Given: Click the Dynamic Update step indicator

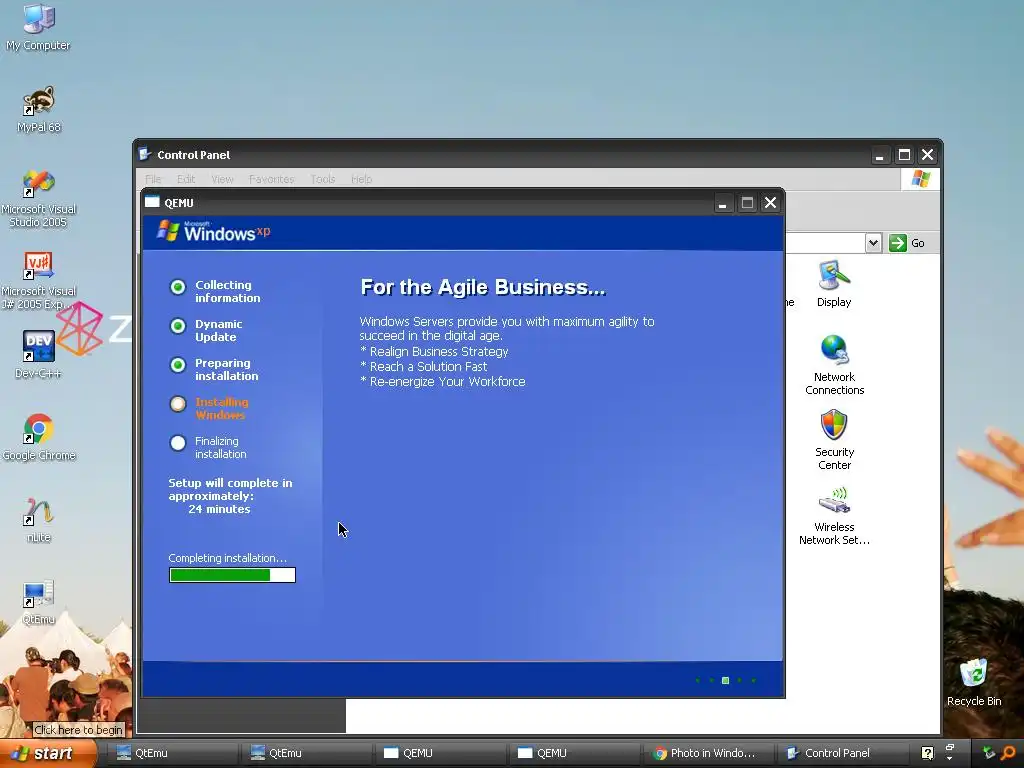Looking at the screenshot, I should click(178, 326).
